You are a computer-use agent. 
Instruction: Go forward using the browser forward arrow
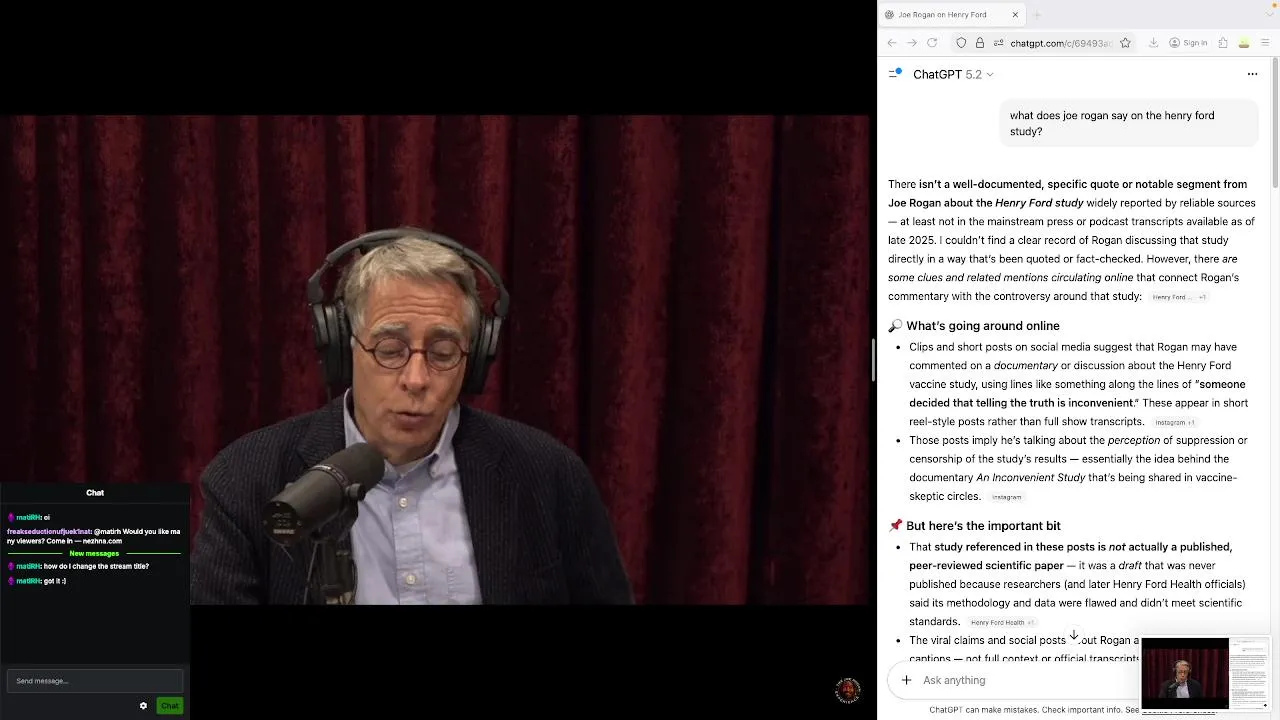coord(911,43)
